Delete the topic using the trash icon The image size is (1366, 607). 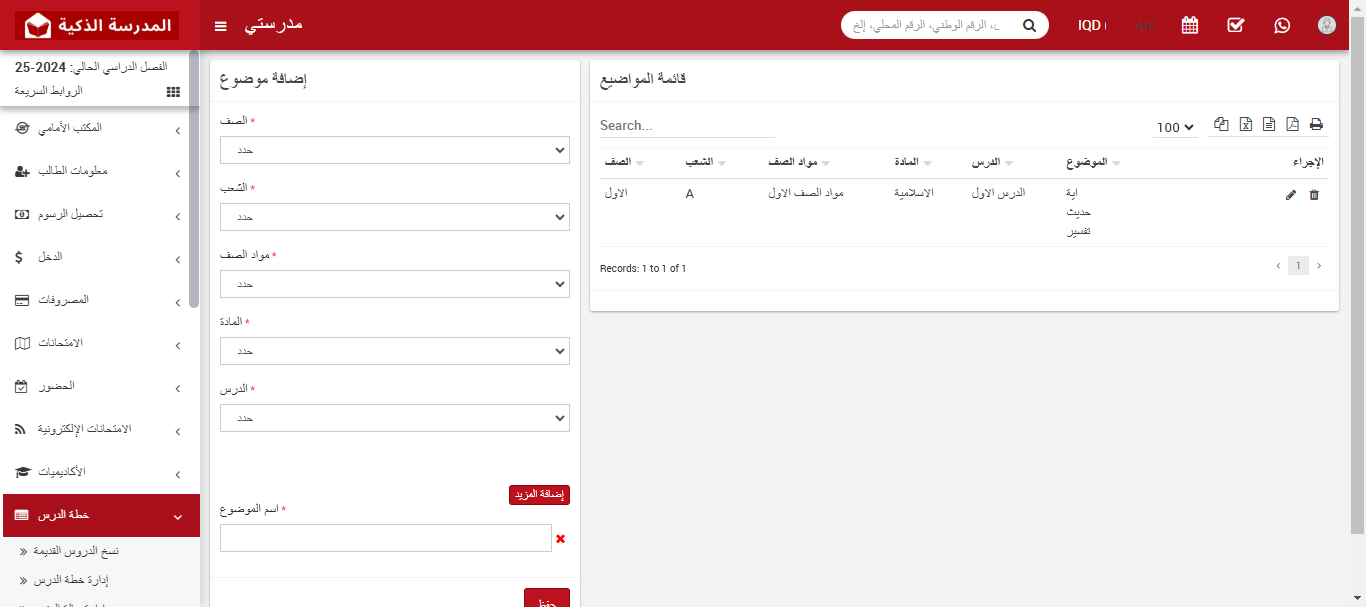pyautogui.click(x=1314, y=195)
